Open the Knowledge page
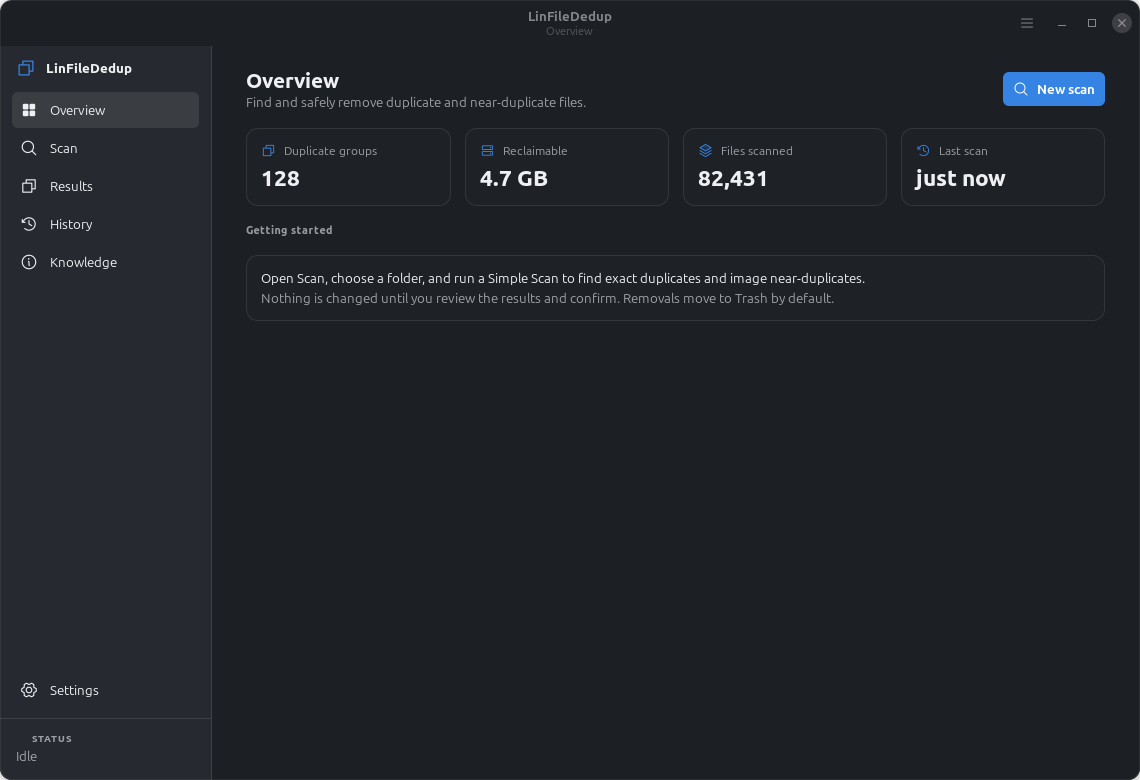1140x780 pixels. (x=105, y=262)
